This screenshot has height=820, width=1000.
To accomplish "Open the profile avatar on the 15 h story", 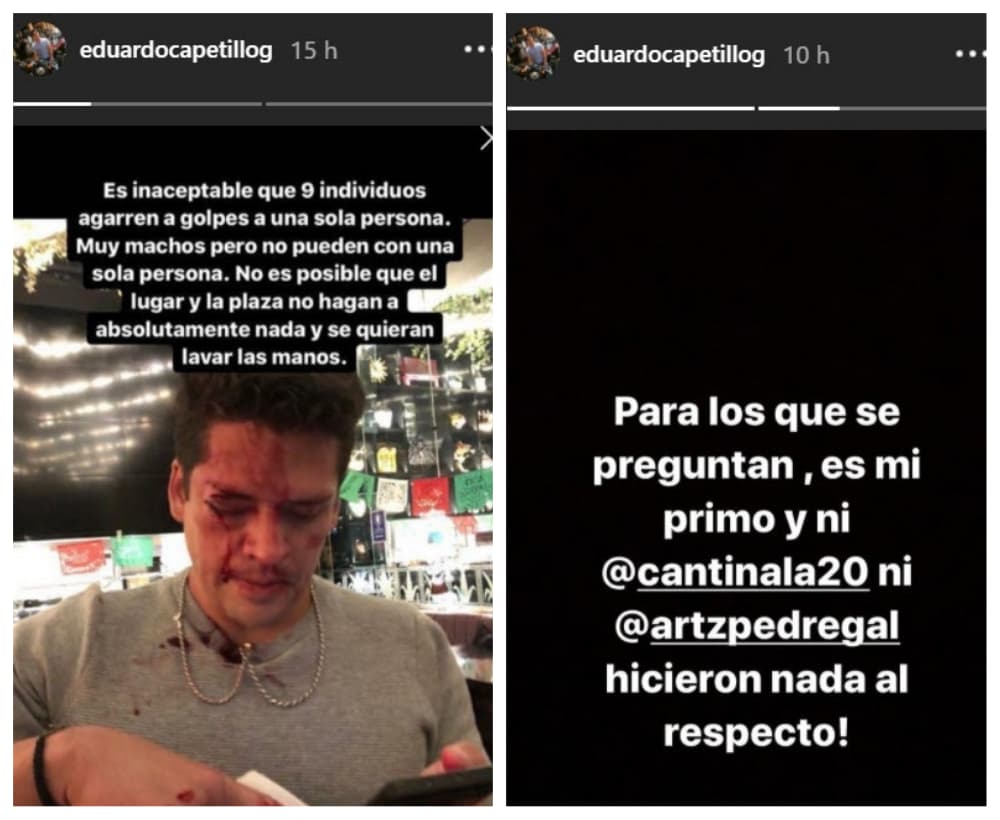I will point(40,49).
